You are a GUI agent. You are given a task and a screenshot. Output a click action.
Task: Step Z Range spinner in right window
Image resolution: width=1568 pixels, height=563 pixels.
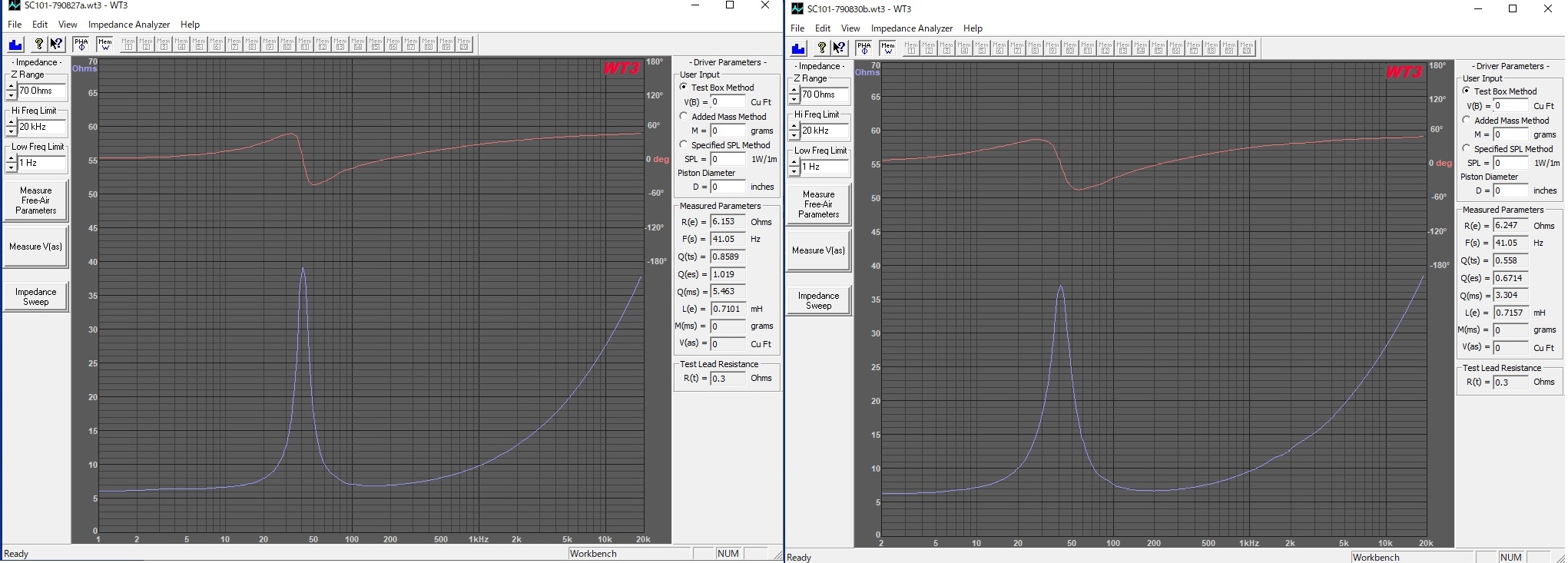pyautogui.click(x=794, y=94)
